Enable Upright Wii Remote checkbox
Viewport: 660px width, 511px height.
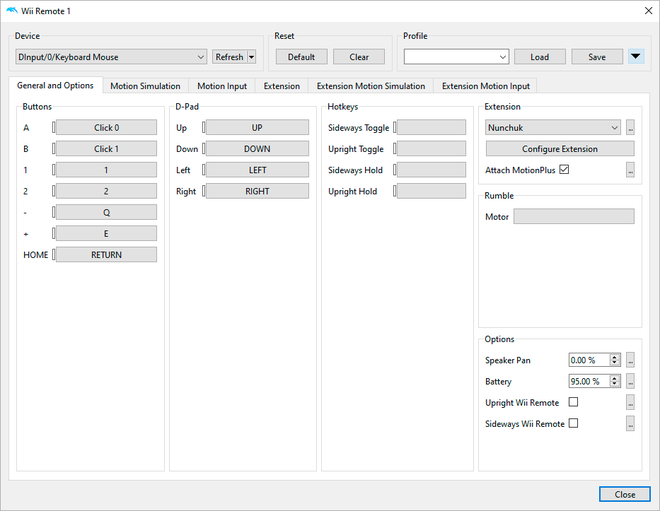coord(573,402)
